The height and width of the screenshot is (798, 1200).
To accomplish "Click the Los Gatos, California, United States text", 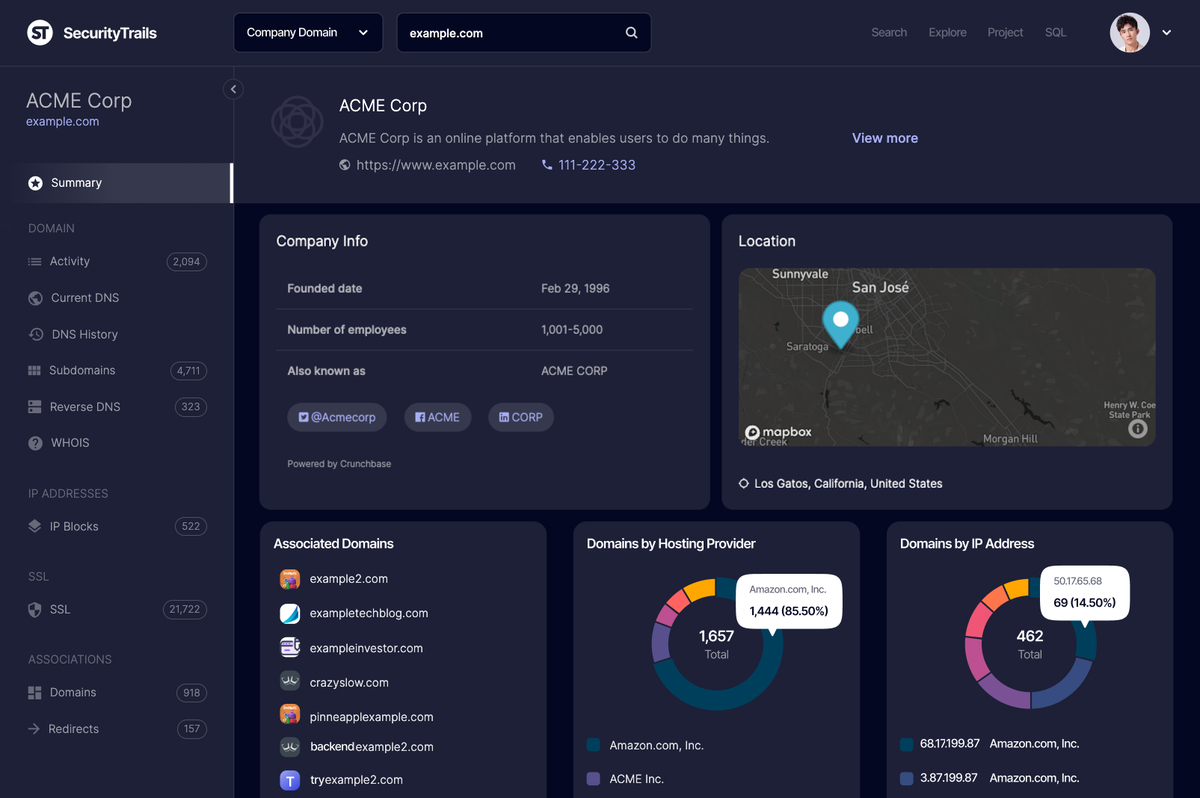I will point(848,484).
